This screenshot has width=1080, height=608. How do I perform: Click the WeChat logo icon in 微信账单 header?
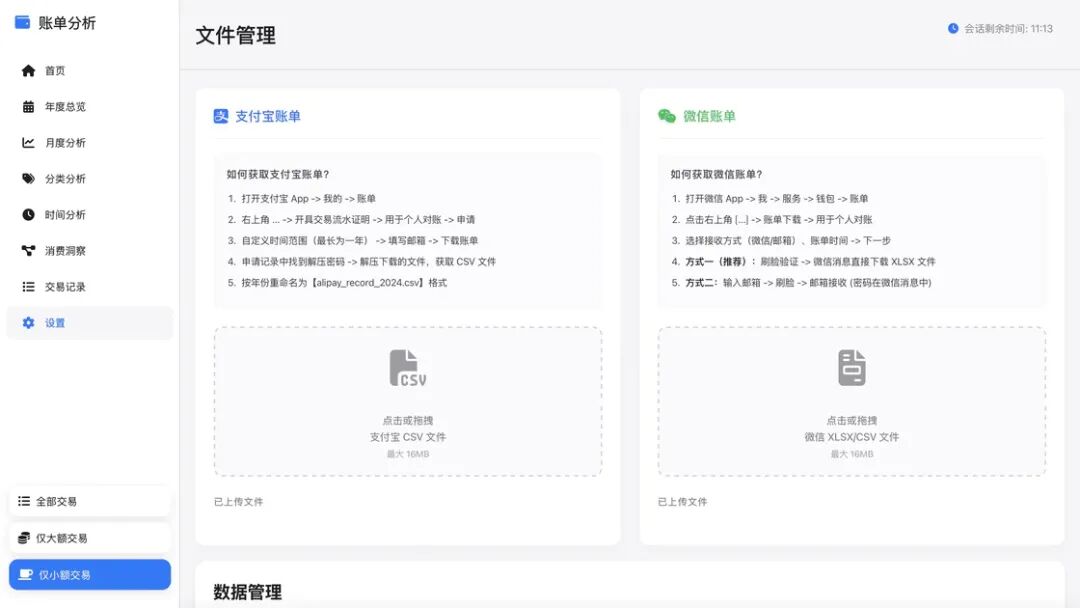pos(667,116)
